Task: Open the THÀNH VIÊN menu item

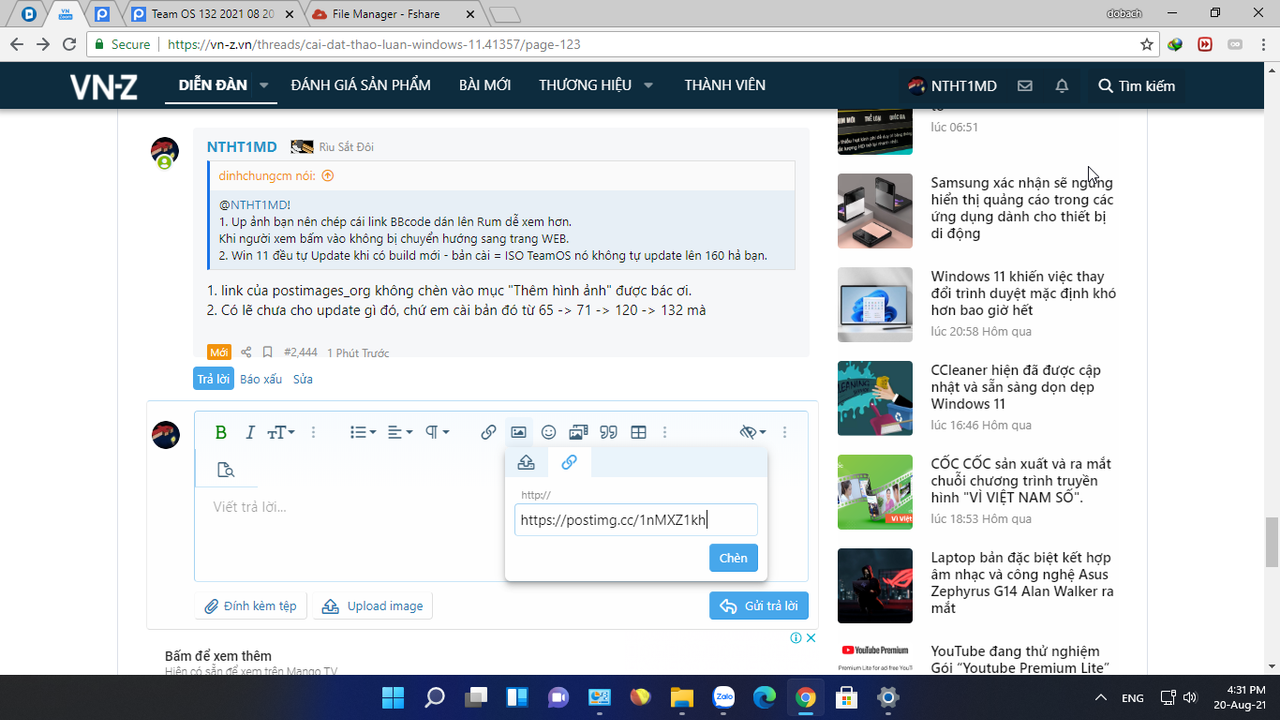Action: [x=725, y=85]
